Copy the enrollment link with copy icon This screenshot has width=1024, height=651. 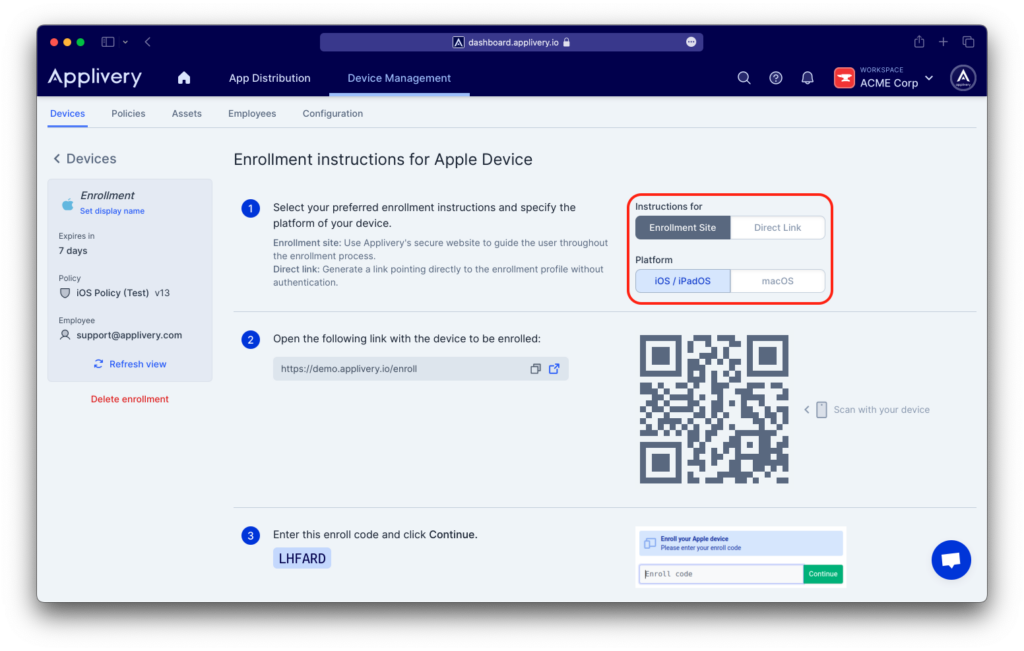coord(536,369)
